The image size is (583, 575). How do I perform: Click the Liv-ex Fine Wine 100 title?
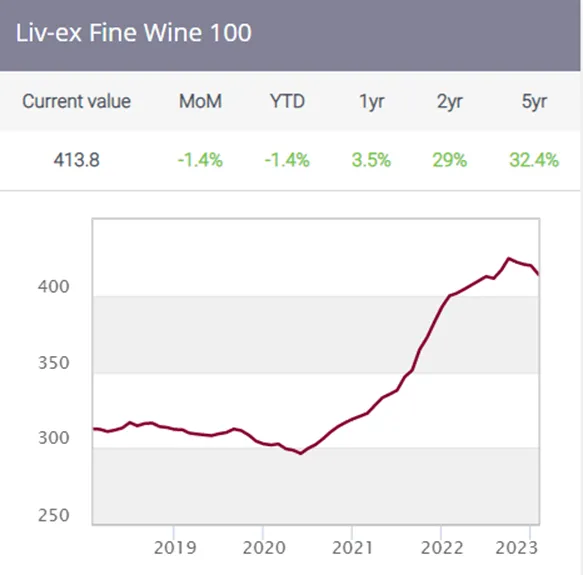133,33
